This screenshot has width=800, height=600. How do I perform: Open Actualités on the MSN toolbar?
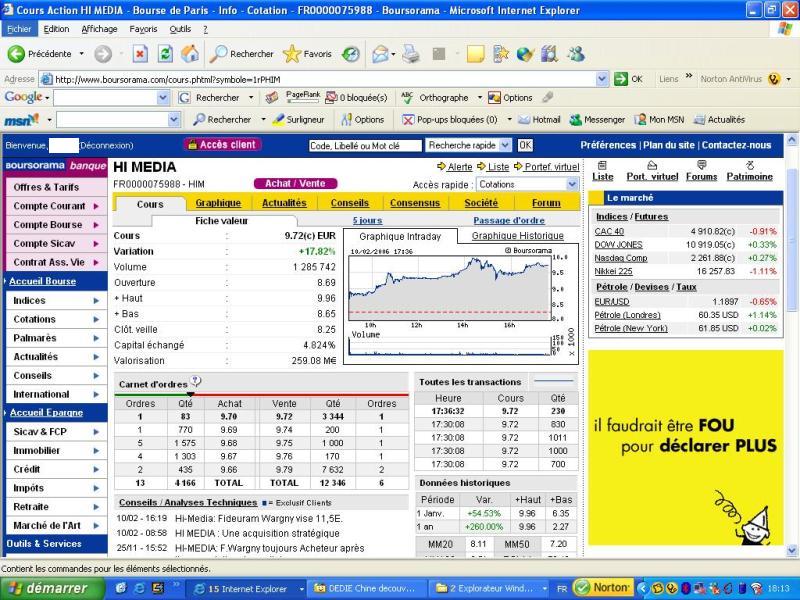click(x=719, y=120)
